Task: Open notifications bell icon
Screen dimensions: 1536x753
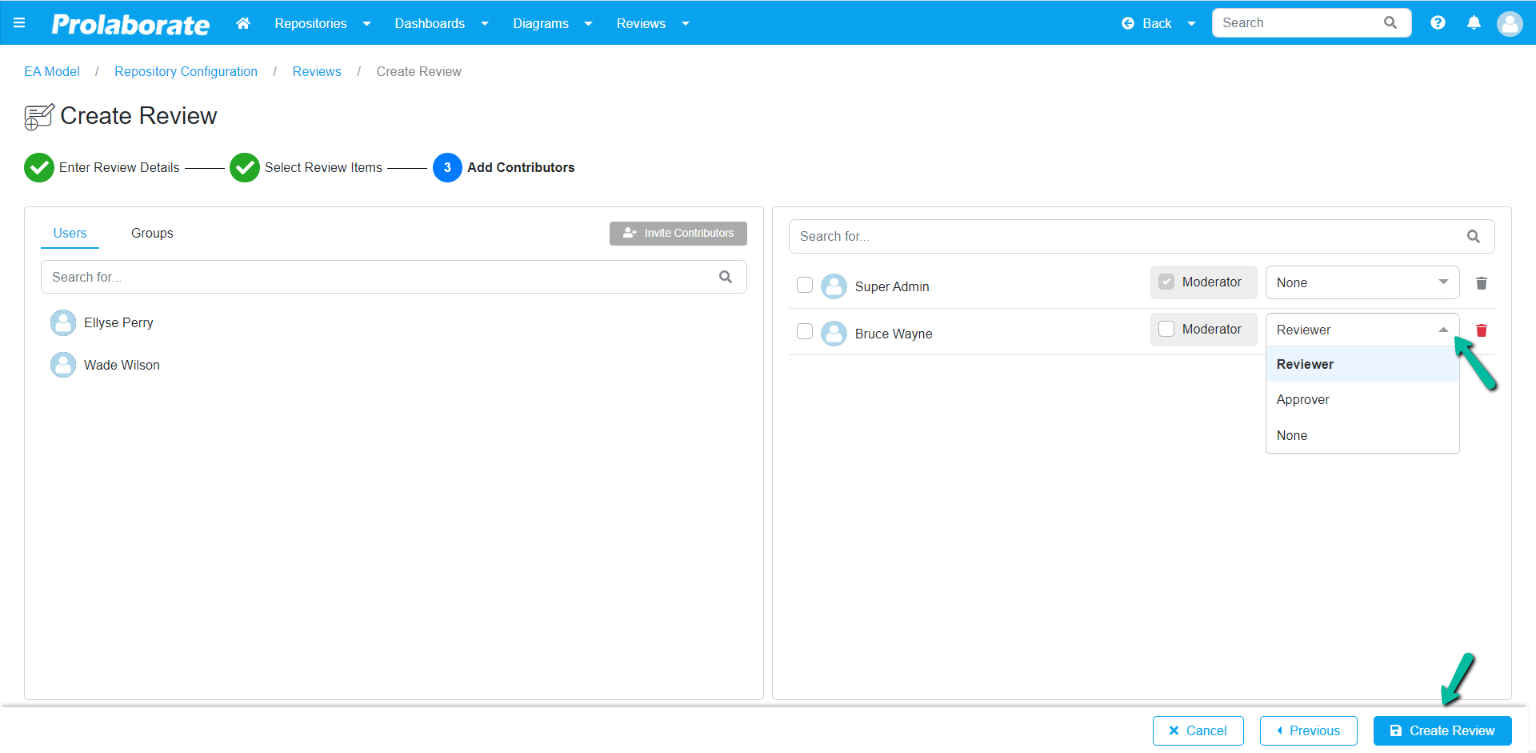Action: click(1473, 22)
